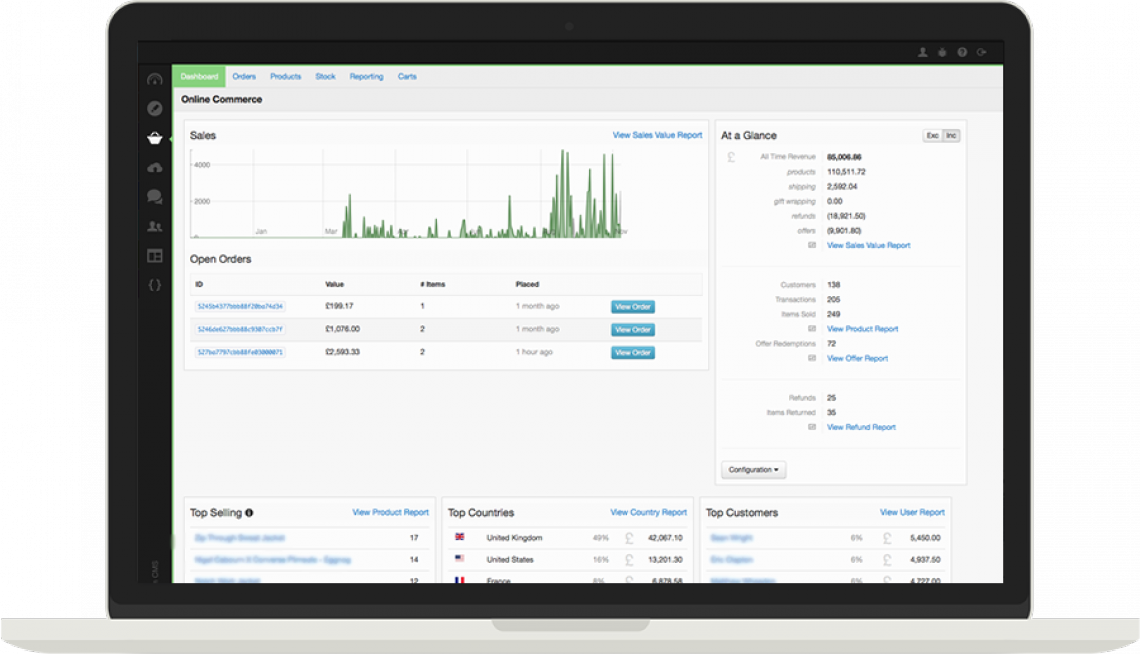
Task: Click the customer name with 4,937.50
Action: coord(731,560)
